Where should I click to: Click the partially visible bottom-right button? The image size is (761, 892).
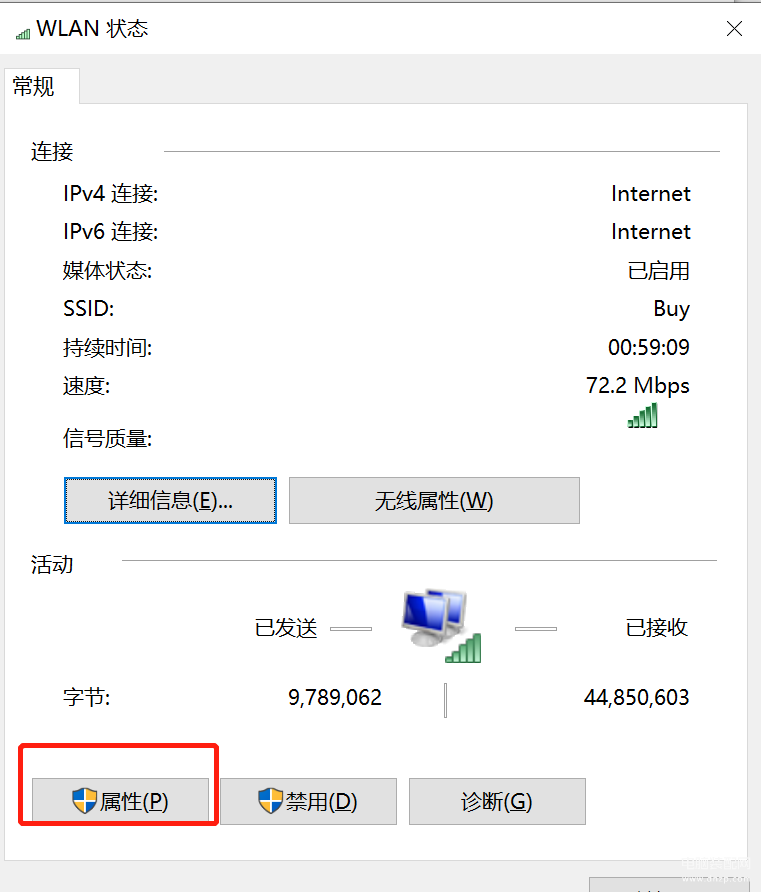[x=669, y=885]
